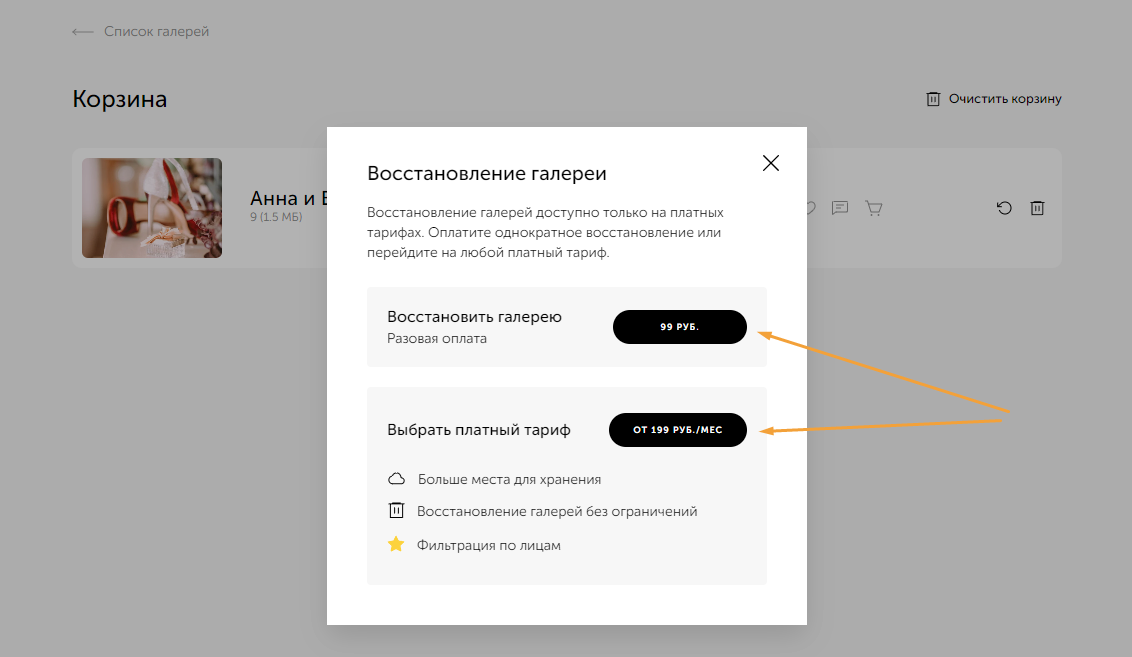
Task: Click the Корзина page heading
Action: coord(120,99)
